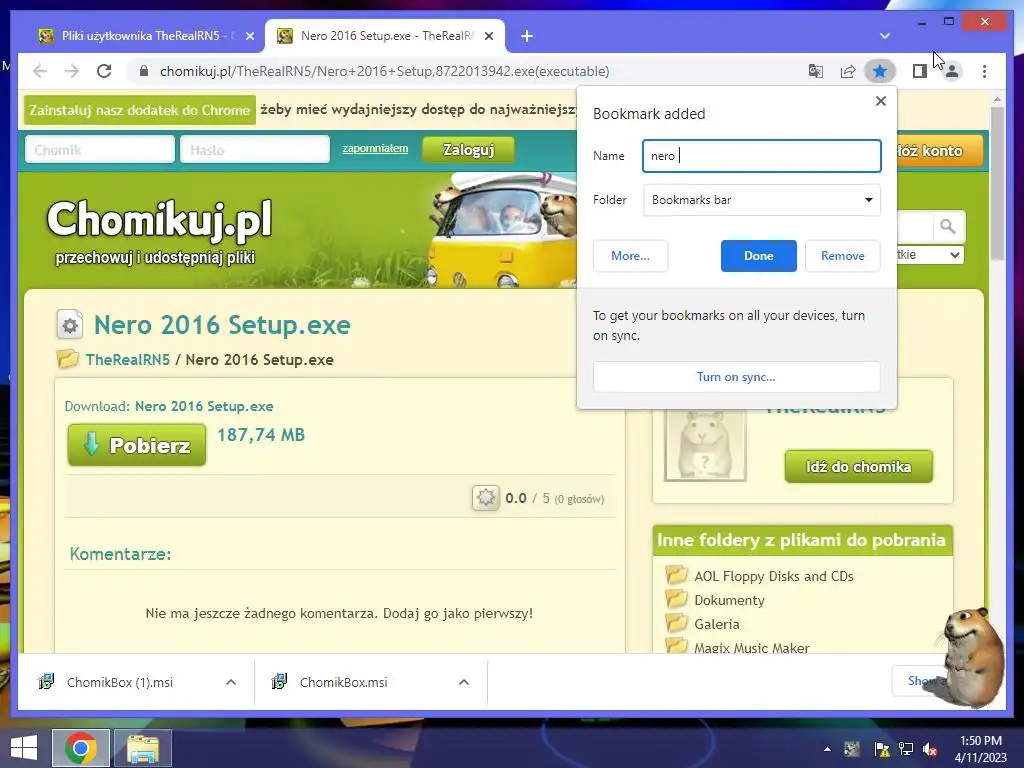Click the rating star icon
The width and height of the screenshot is (1024, 768).
click(485, 498)
